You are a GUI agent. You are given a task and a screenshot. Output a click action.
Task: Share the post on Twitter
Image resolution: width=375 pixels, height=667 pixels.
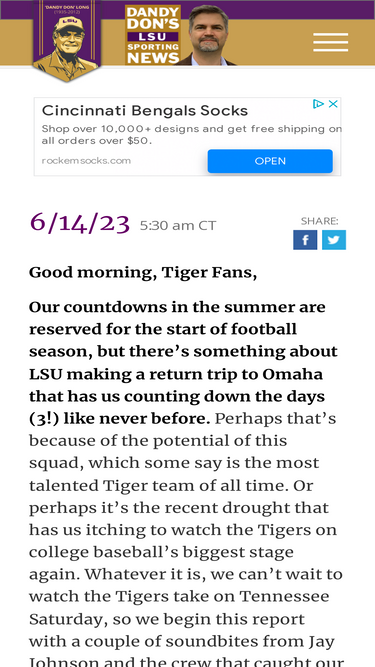coord(334,240)
